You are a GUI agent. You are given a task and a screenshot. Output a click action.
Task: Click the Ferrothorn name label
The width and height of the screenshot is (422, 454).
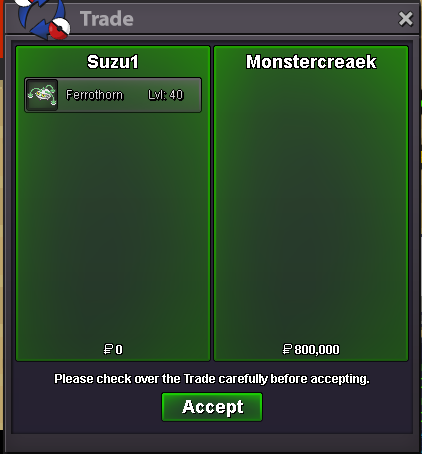[x=95, y=95]
